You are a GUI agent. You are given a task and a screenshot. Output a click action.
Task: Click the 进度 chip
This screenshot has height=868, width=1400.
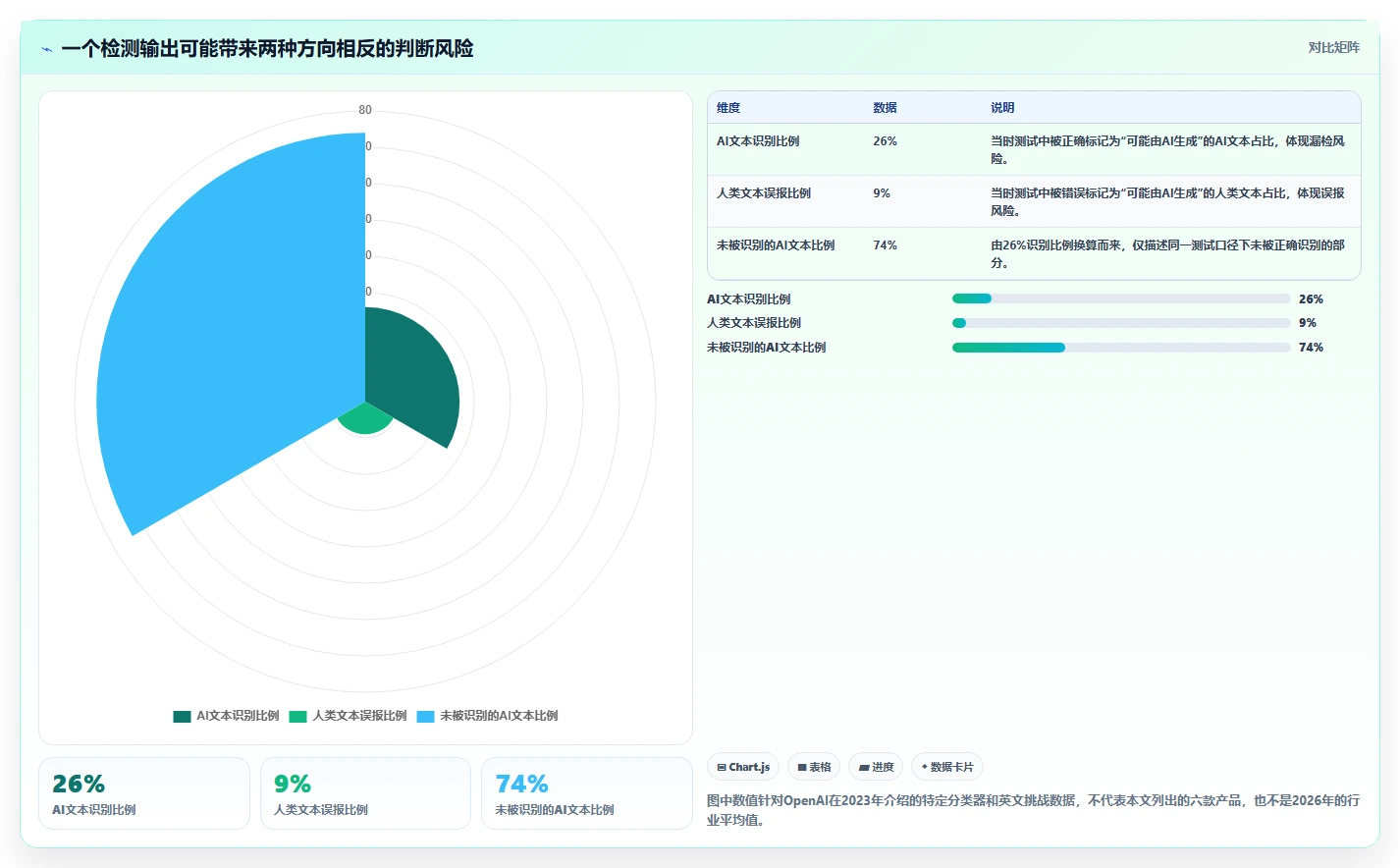pyautogui.click(x=876, y=767)
